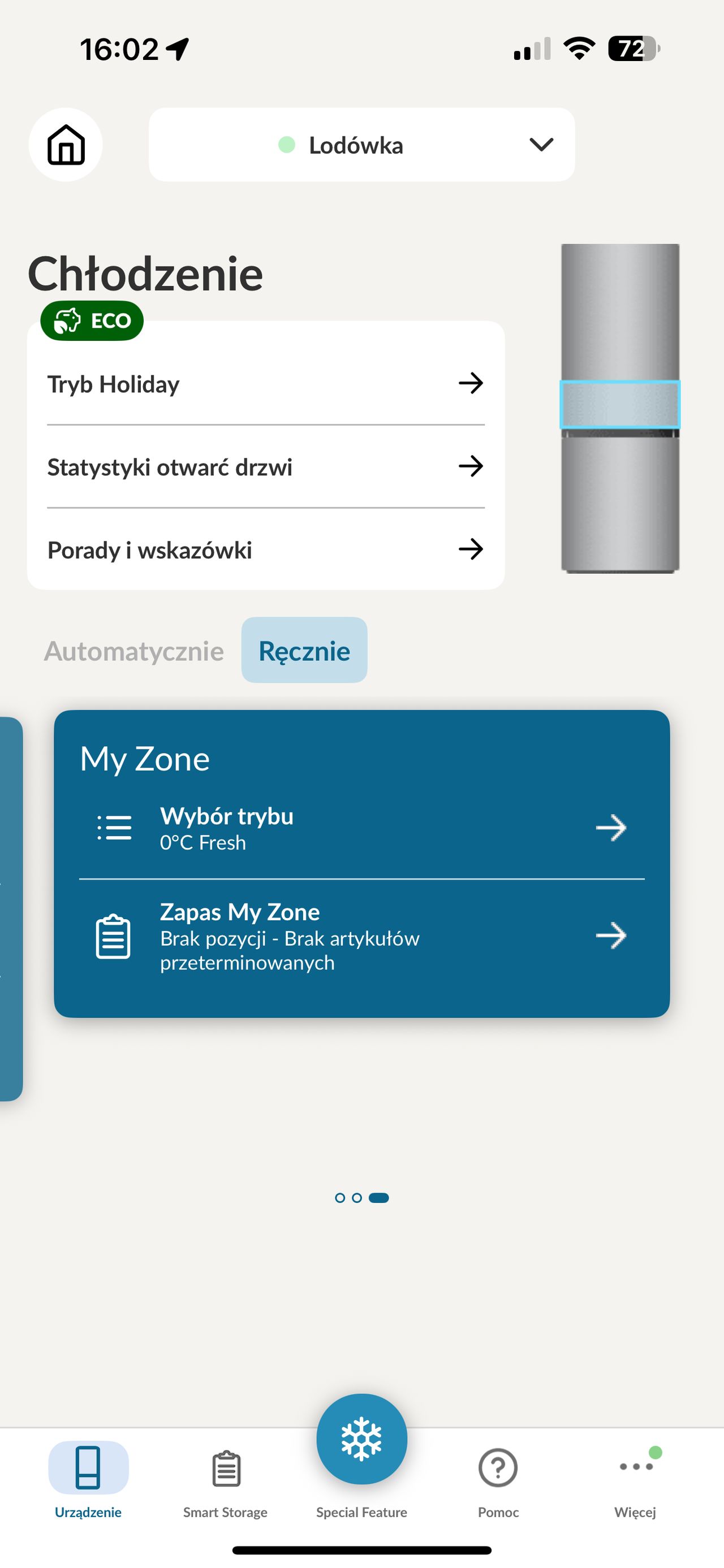Screen dimensions: 724x1568
Task: Select the Ręcznie mode option
Action: pyautogui.click(x=304, y=650)
